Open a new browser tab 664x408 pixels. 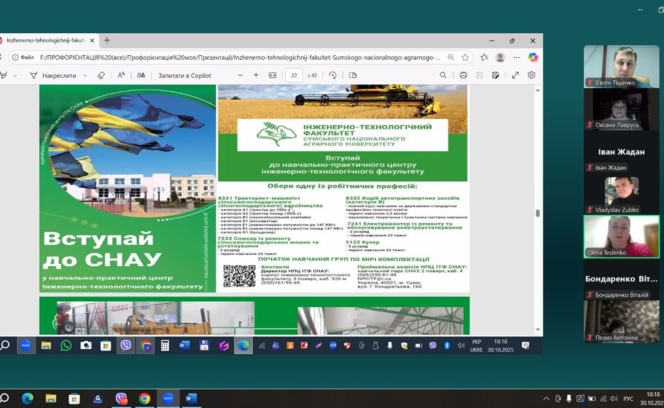point(107,41)
